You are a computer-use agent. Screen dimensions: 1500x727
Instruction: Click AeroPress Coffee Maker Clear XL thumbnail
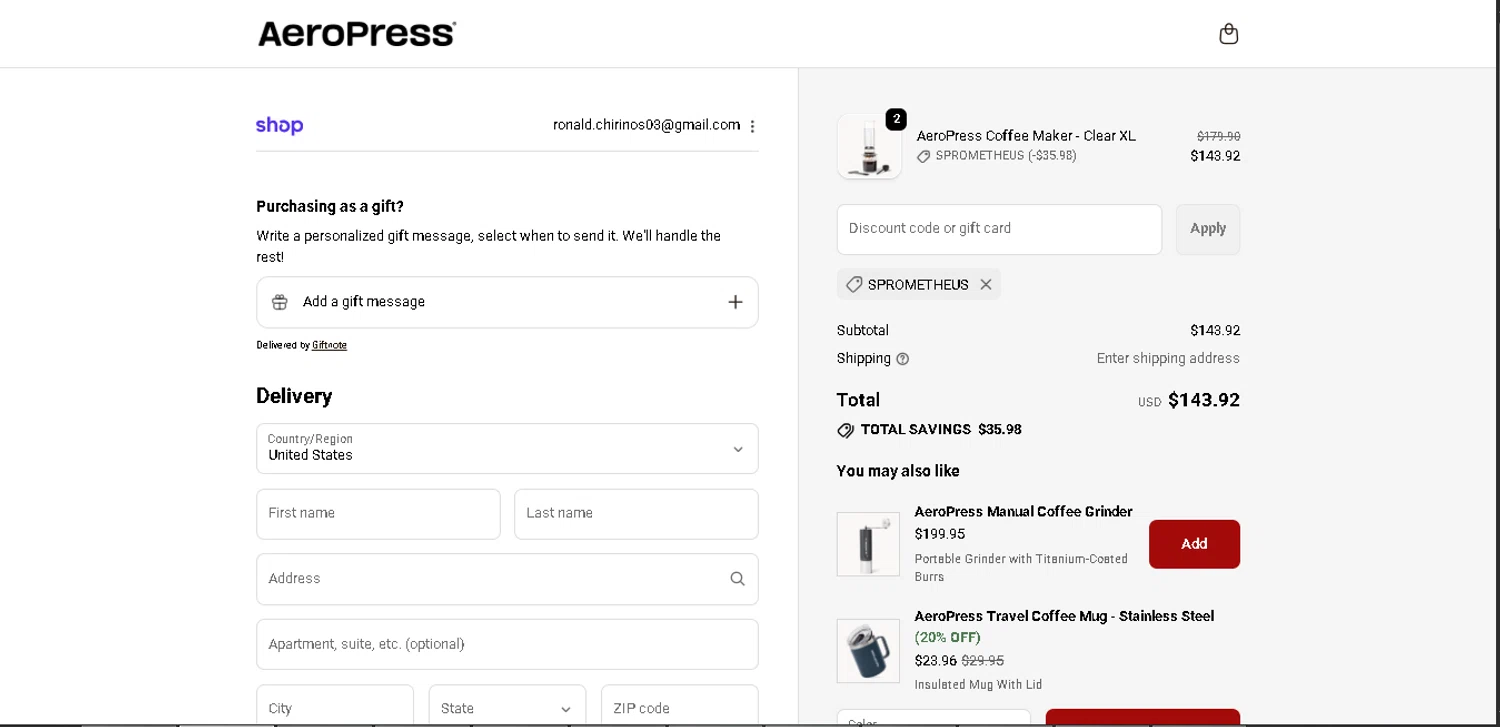869,147
